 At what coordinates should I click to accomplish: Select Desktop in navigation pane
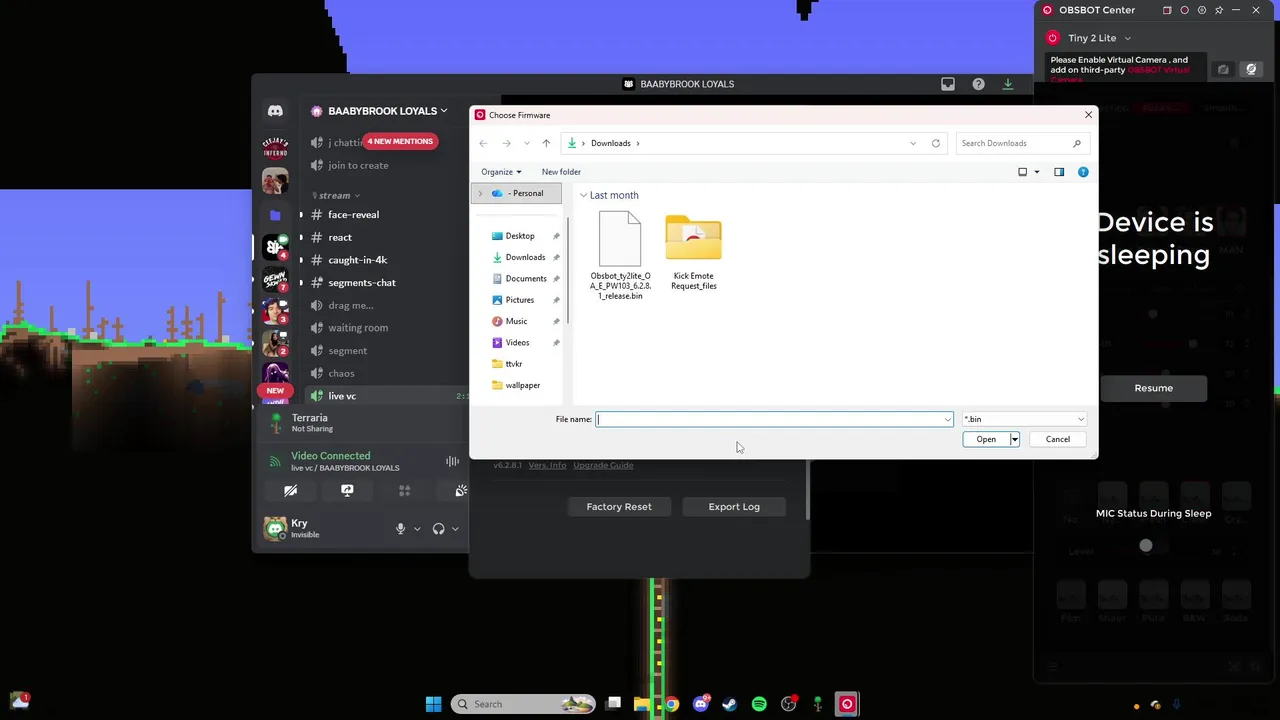coord(520,236)
